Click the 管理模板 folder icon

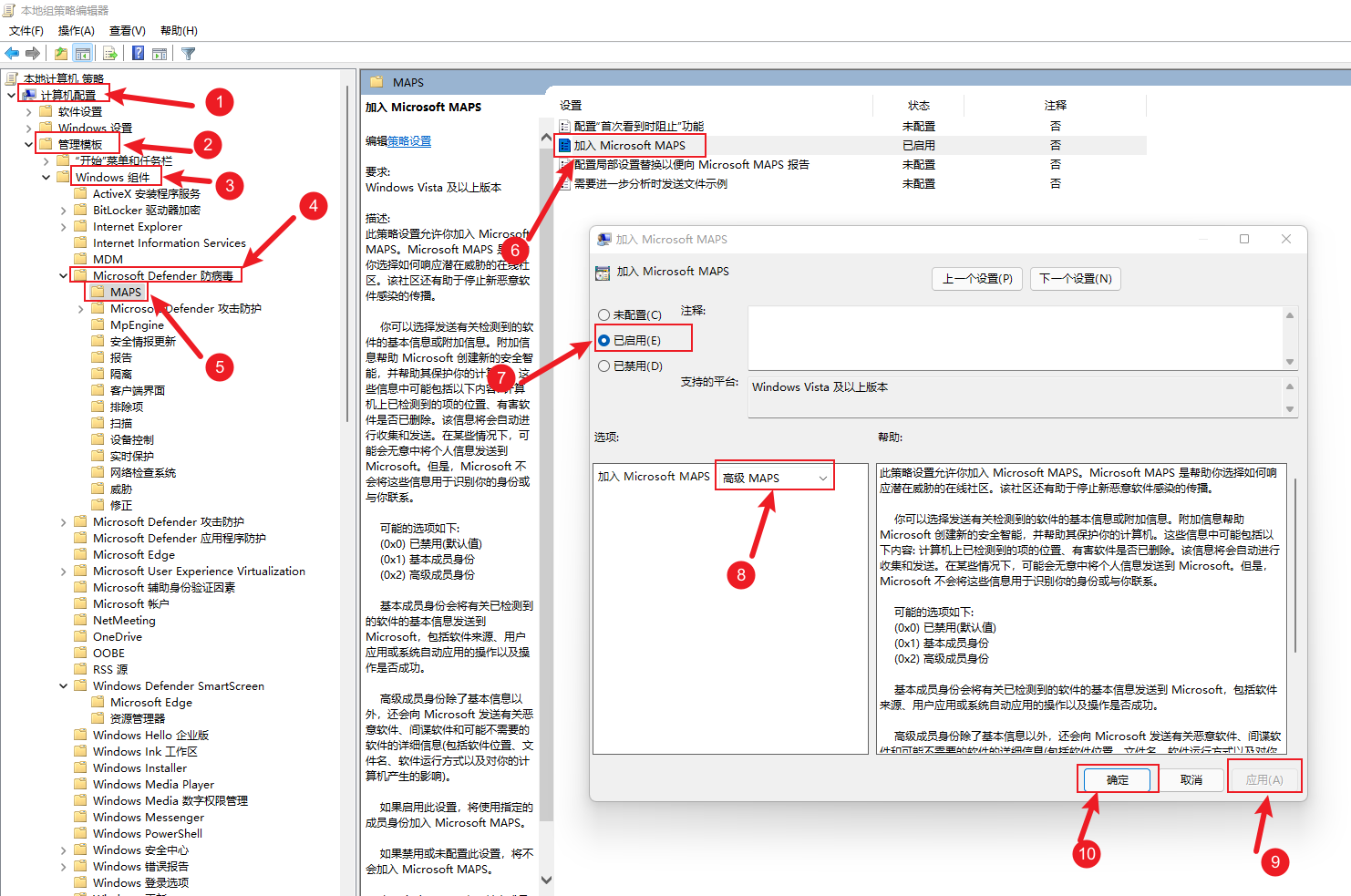click(46, 144)
